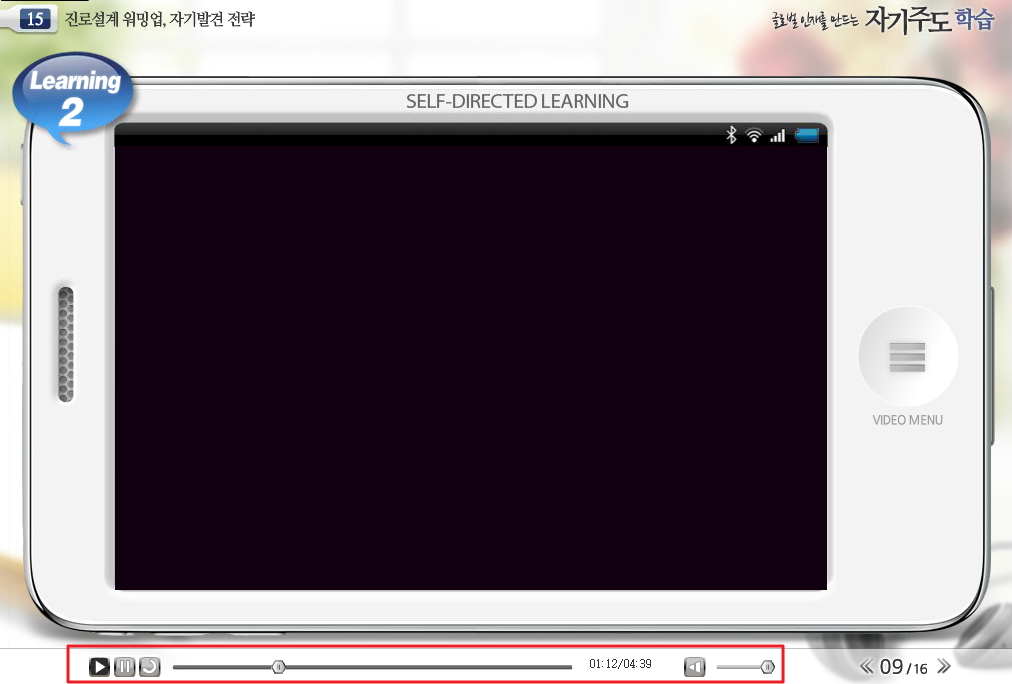Screen dimensions: 1012x684
Task: Open the VIDEO MENU round button
Action: [907, 356]
